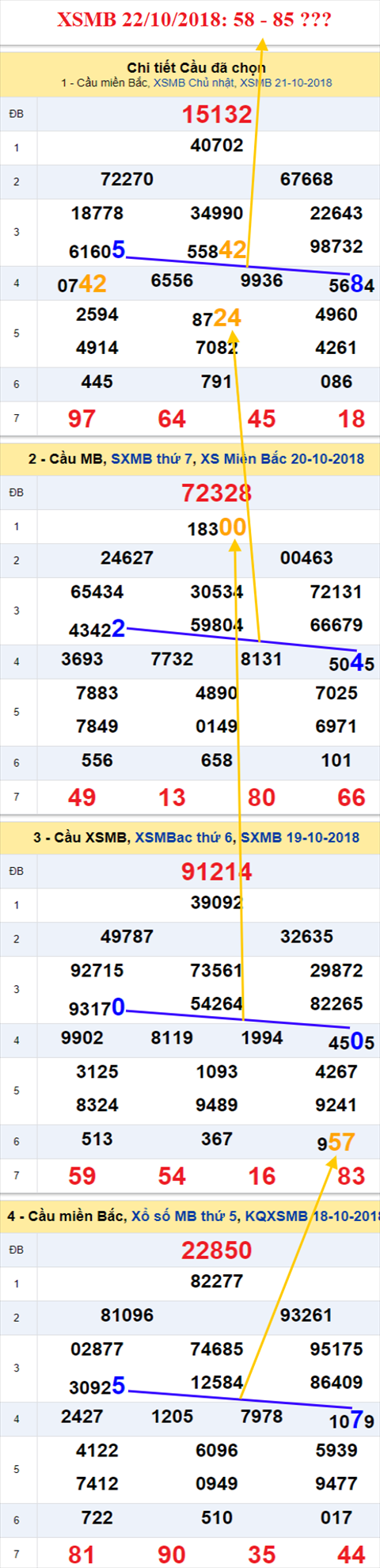Click first prize number 82277
The height and width of the screenshot is (1568, 380).
(217, 1281)
